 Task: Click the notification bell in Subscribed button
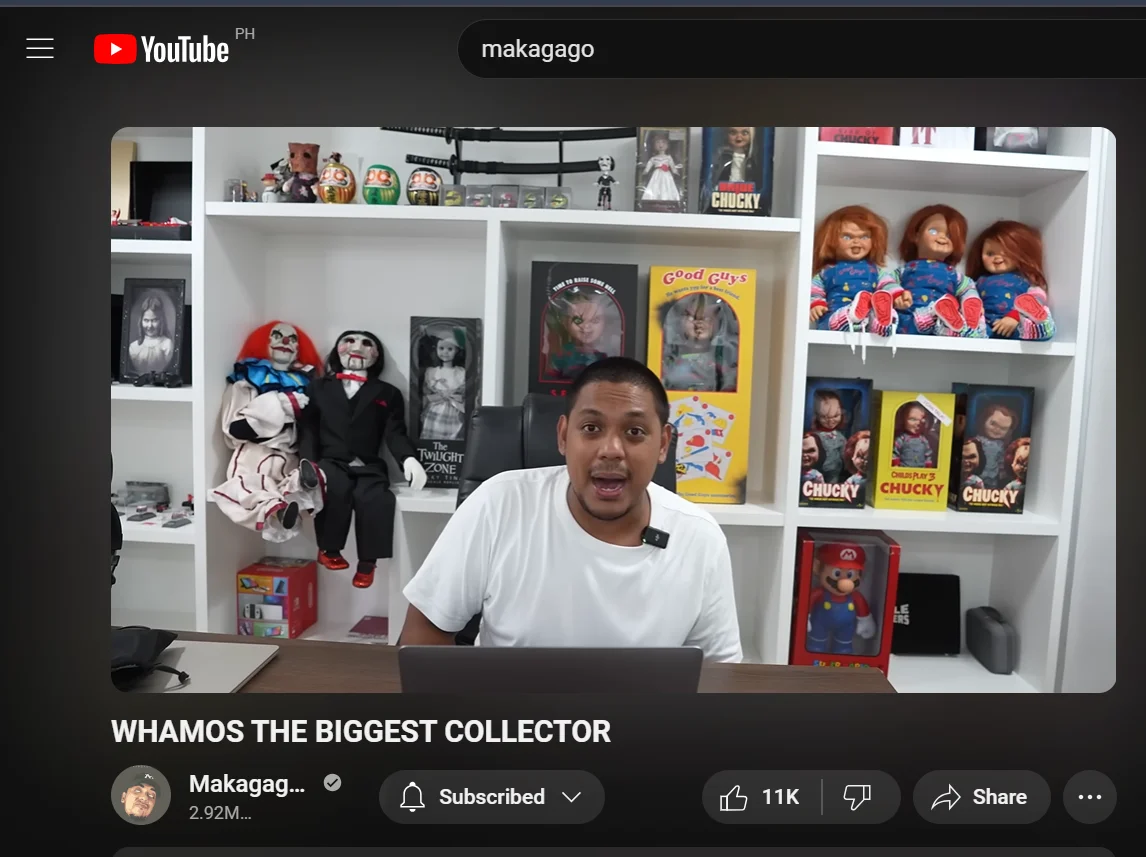pyautogui.click(x=412, y=796)
